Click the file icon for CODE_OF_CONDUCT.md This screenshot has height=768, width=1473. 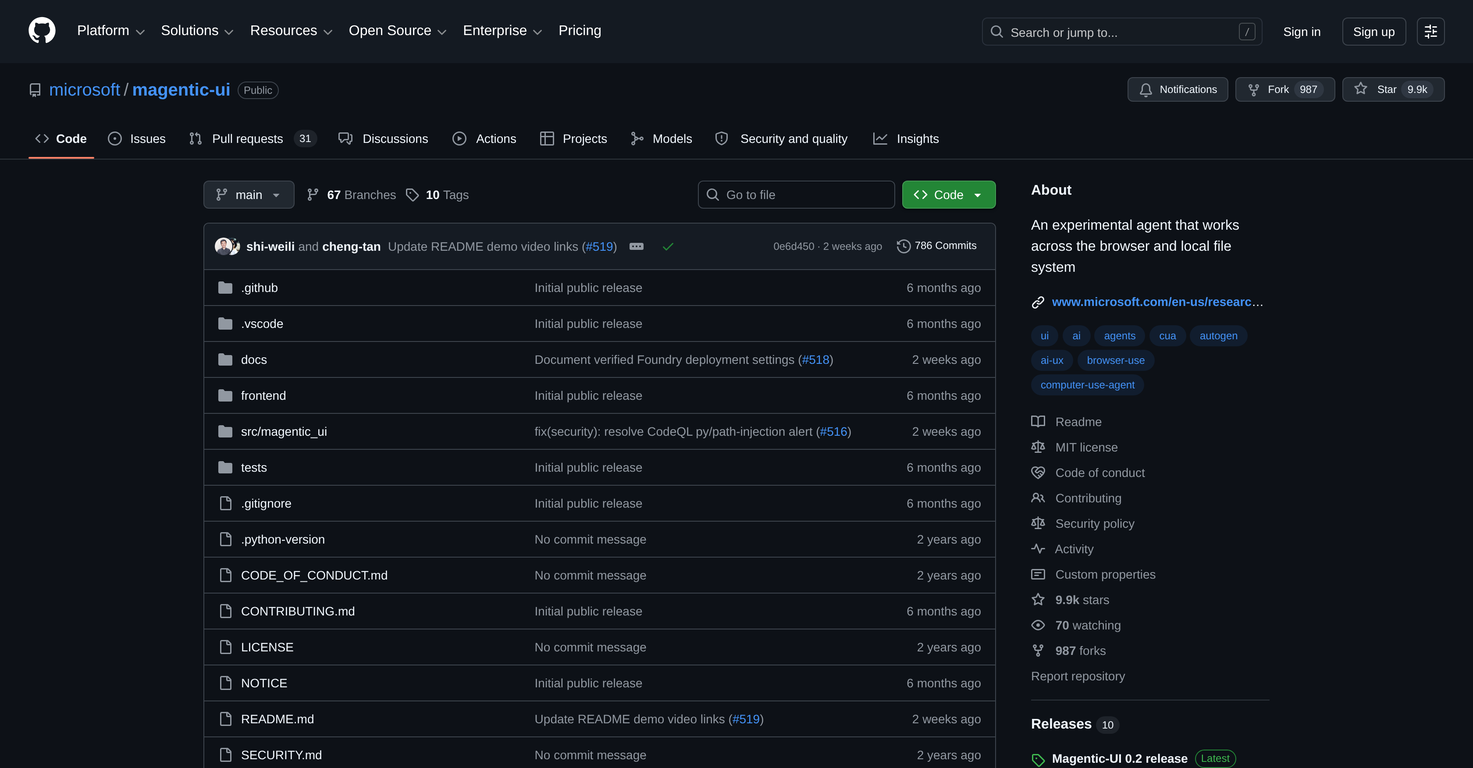point(225,576)
